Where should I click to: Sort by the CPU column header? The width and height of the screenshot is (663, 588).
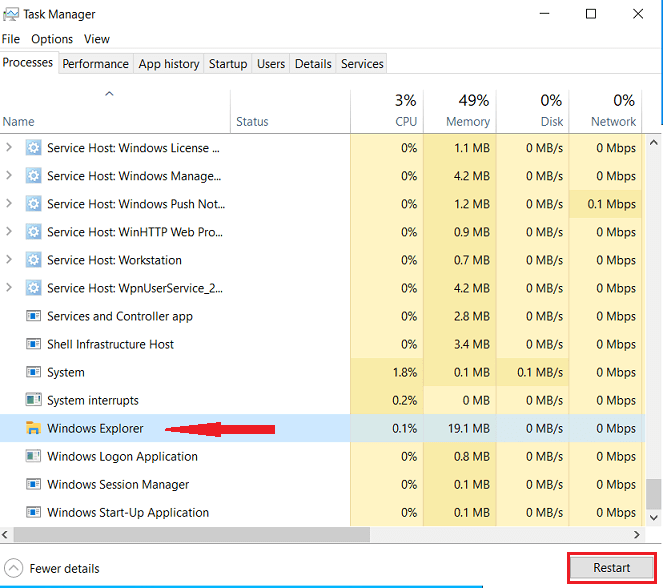387,112
